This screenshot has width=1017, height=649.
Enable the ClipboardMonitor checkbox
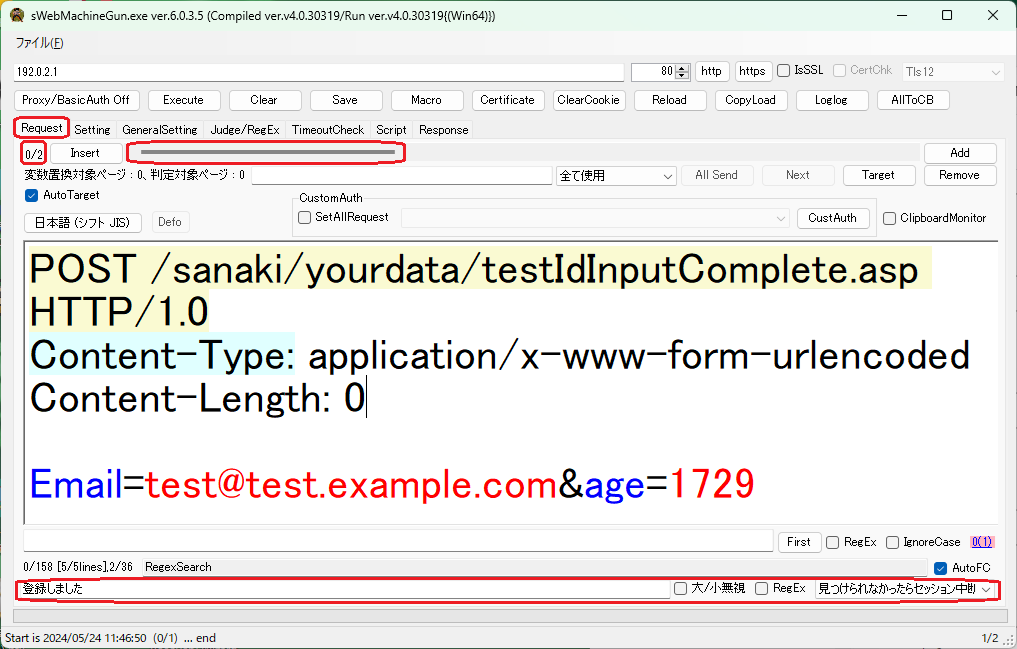click(x=890, y=218)
